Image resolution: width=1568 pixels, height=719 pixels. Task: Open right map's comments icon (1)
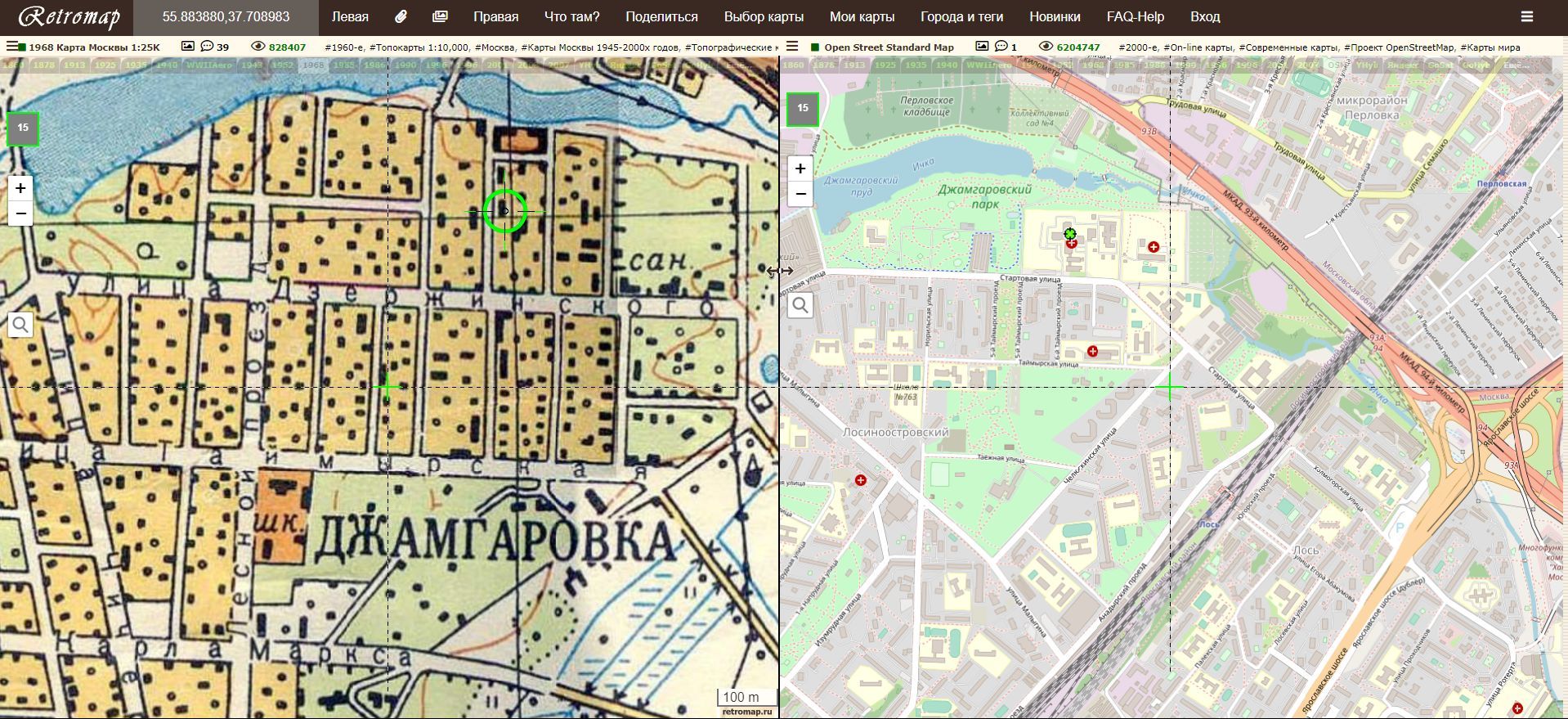coord(1001,47)
